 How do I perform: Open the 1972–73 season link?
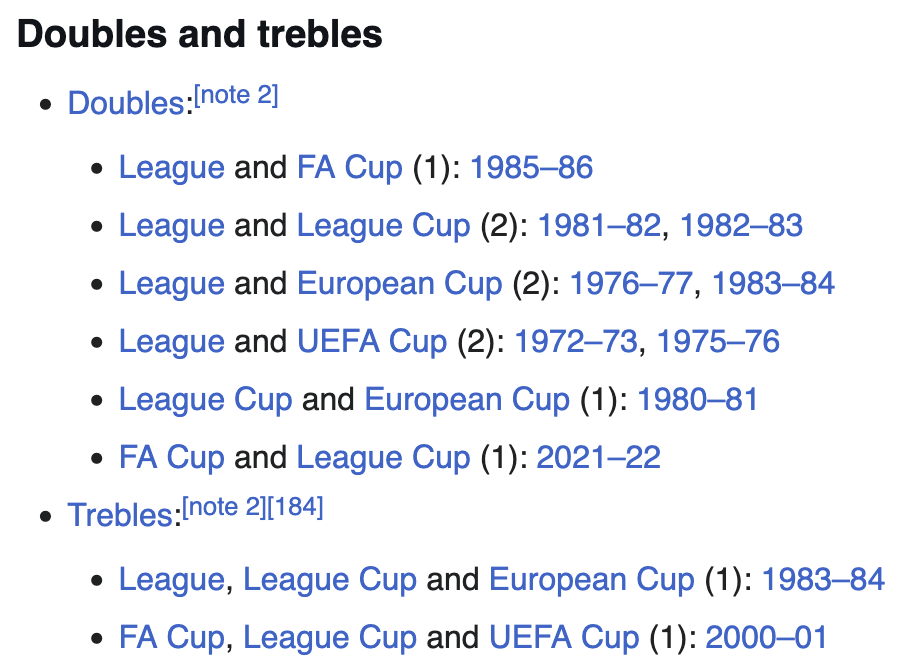point(576,341)
